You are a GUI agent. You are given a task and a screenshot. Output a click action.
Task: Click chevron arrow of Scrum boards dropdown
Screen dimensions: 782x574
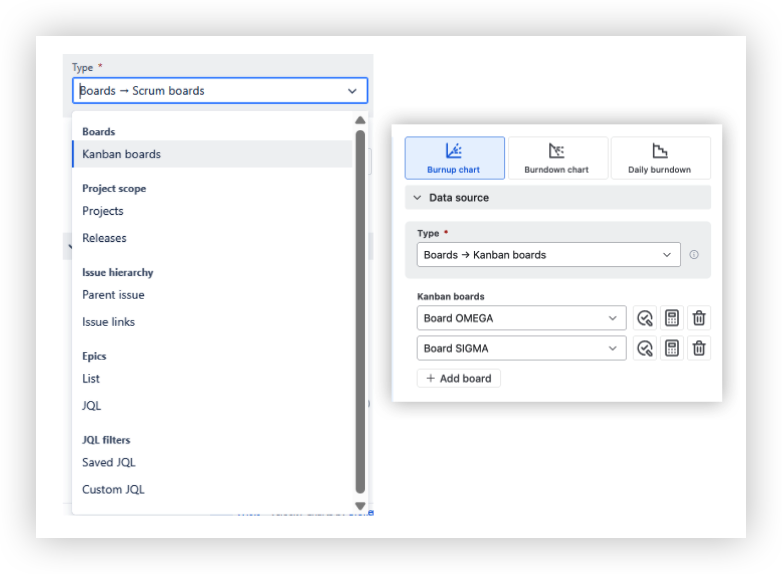[352, 91]
